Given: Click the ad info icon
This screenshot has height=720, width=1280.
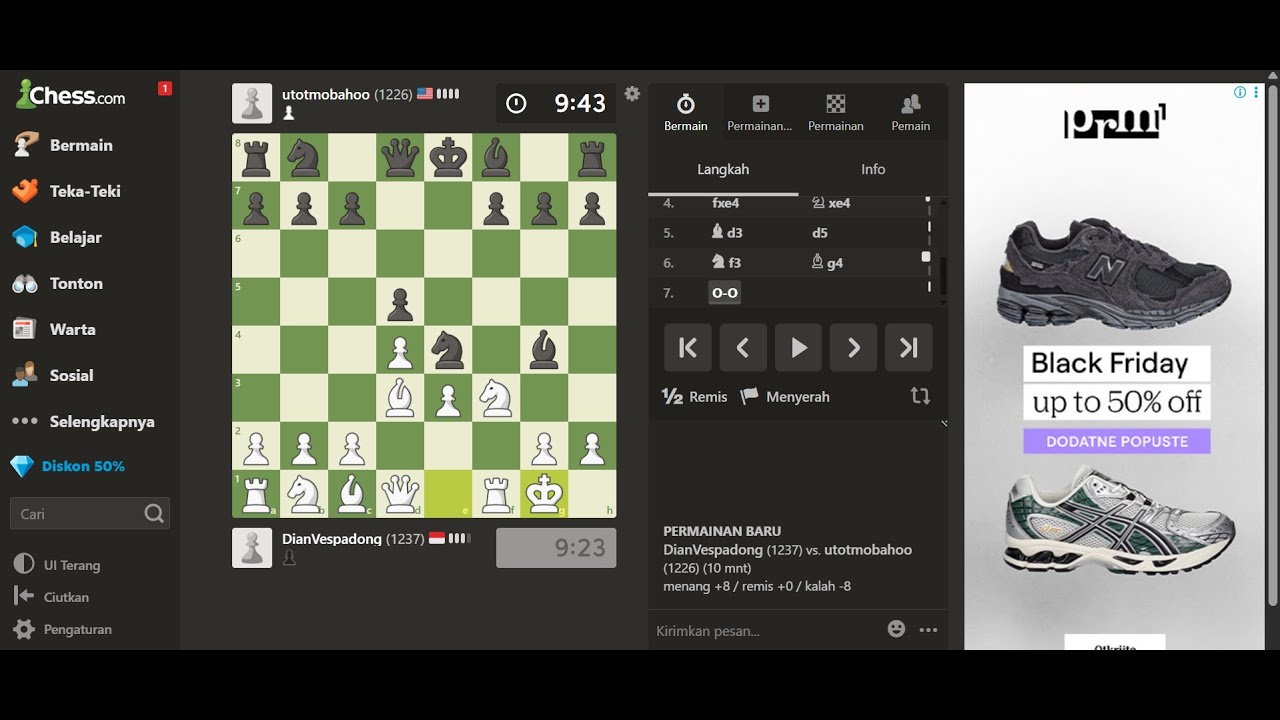Looking at the screenshot, I should tap(1240, 92).
